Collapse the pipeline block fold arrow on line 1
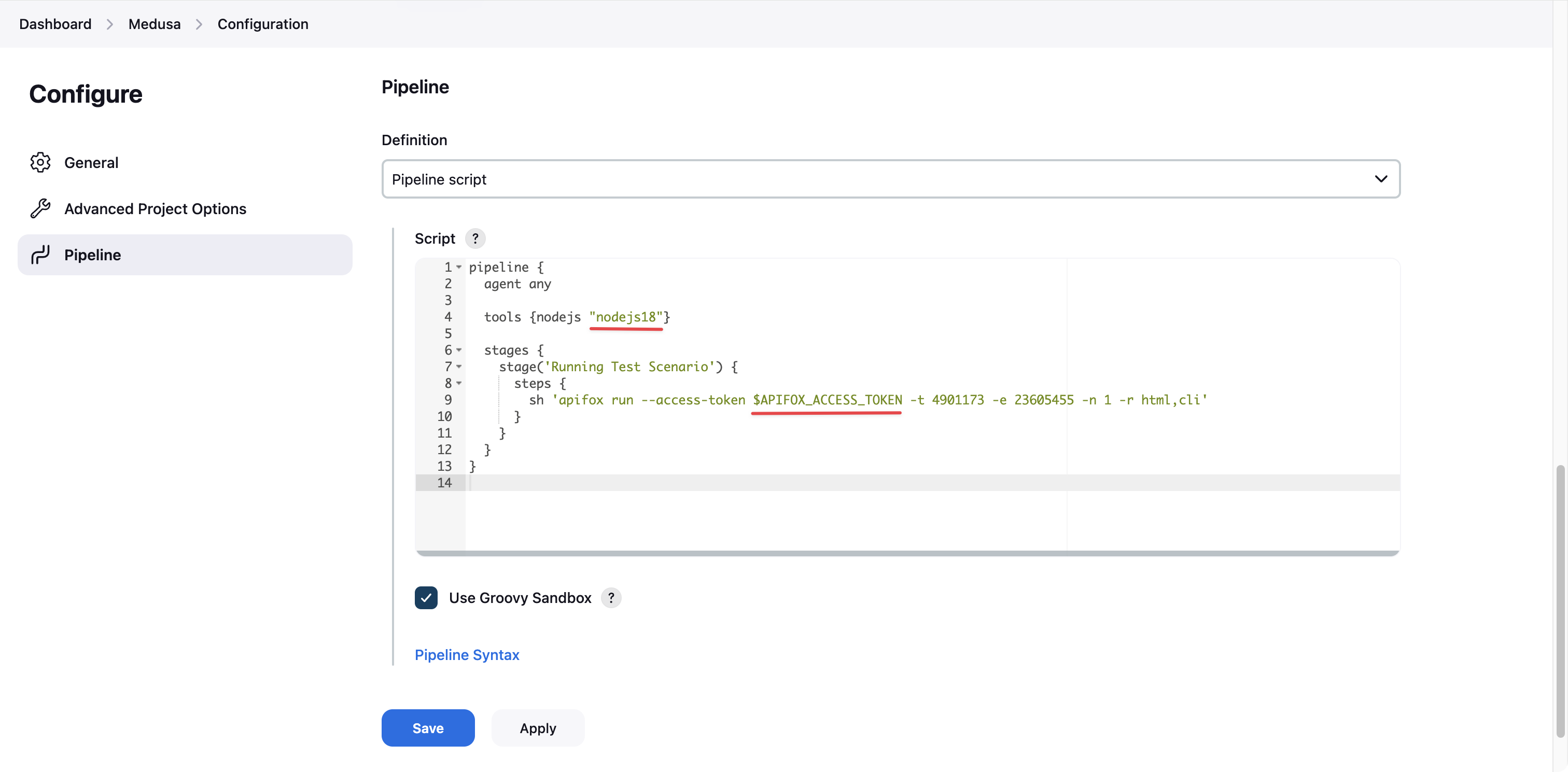1568x772 pixels. (x=459, y=268)
